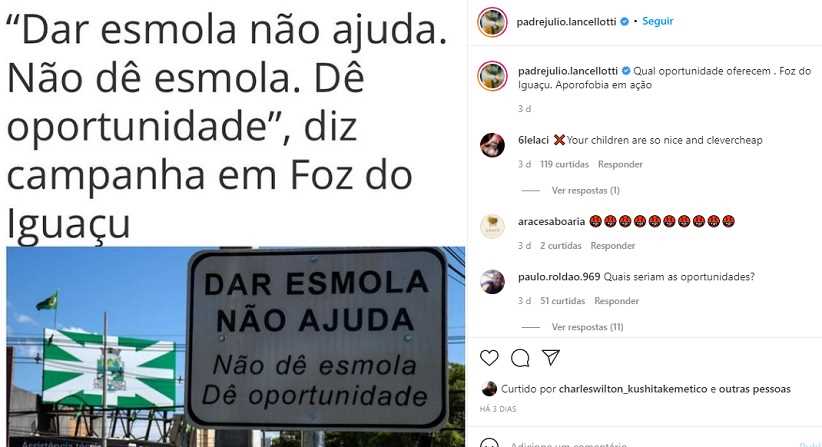This screenshot has width=822, height=447.
Task: Open paulo.roldao.969 commenter avatar
Action: tap(492, 282)
